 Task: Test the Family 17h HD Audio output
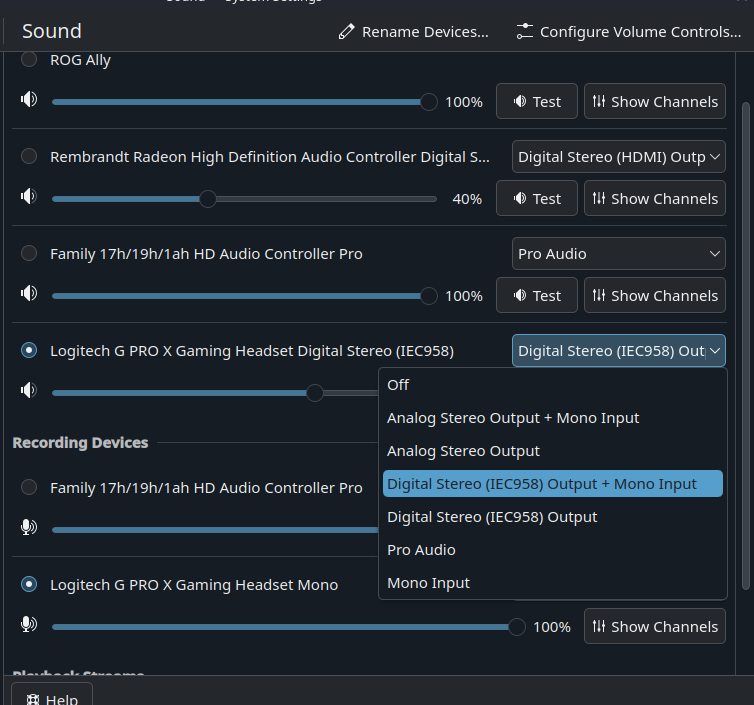(537, 295)
